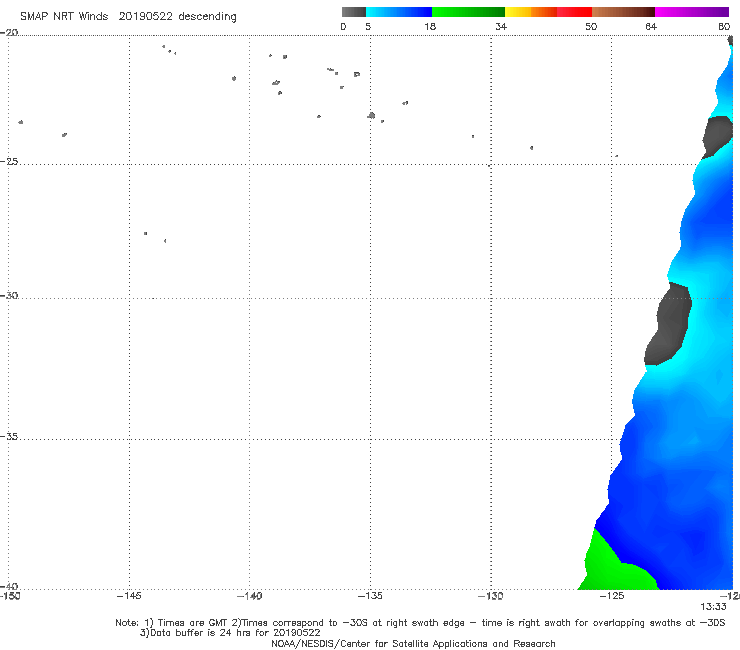Click the longitude label '-145'
Image resolution: width=740 pixels, height=650 pixels.
point(129,596)
